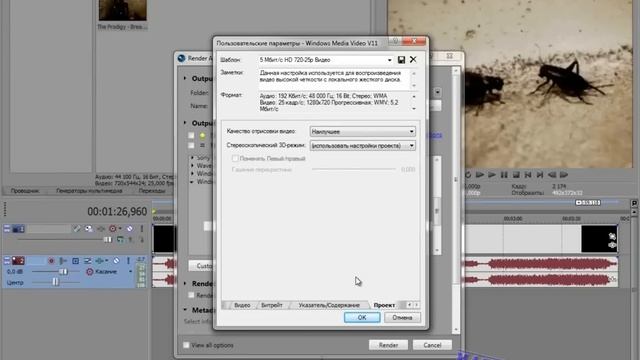
Task: Click the video track compositing mode icon
Action: click(120, 240)
